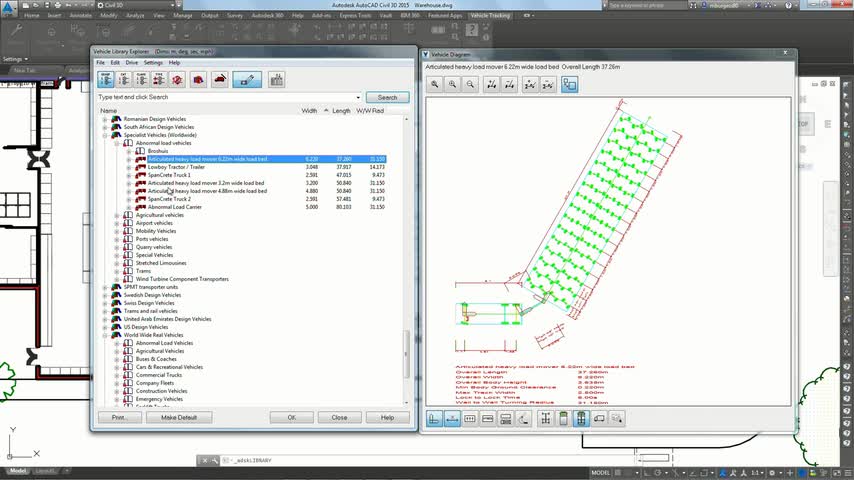
Task: Open the File menu in Vehicle Library Explorer
Action: click(101, 63)
